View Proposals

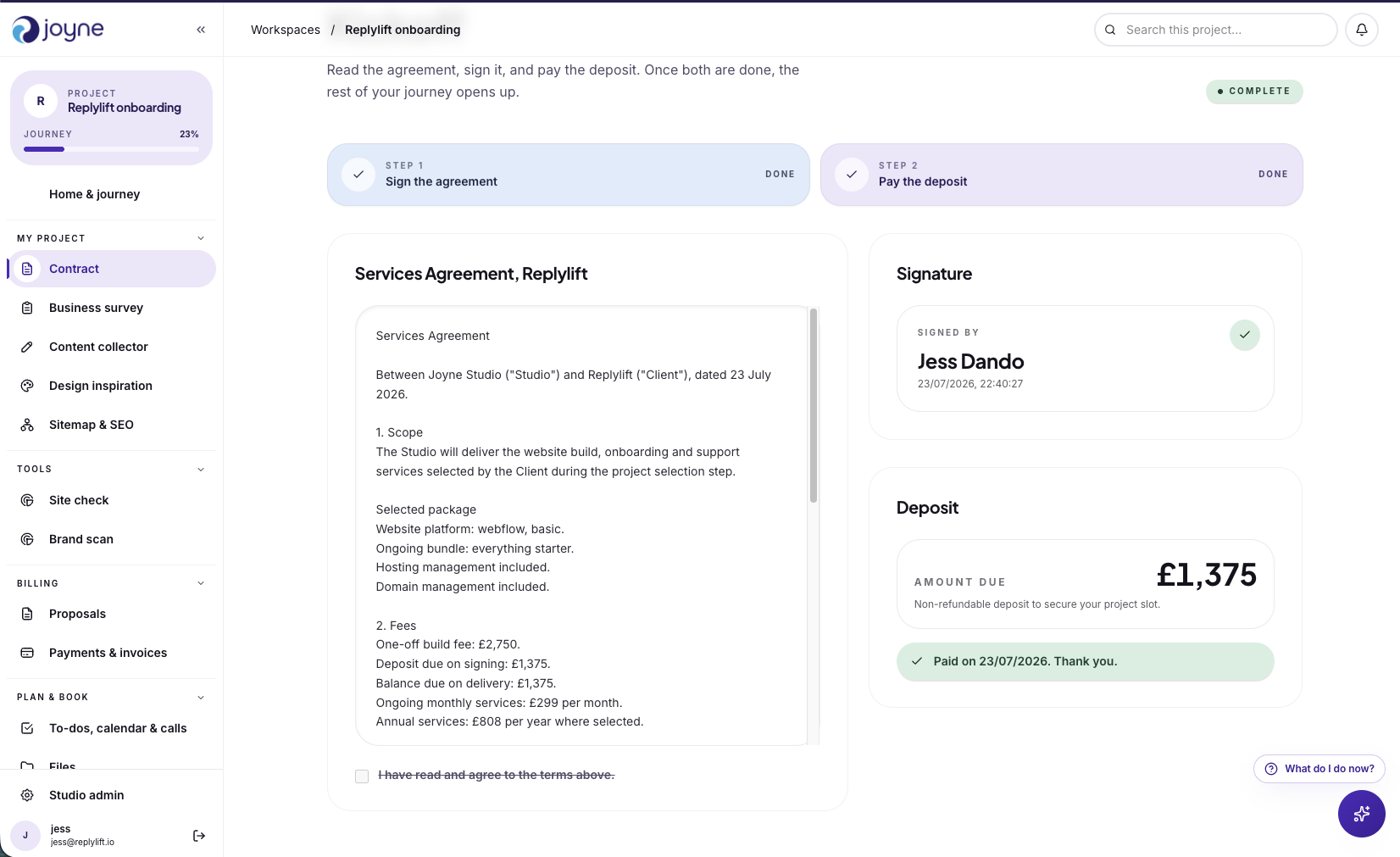click(111, 614)
